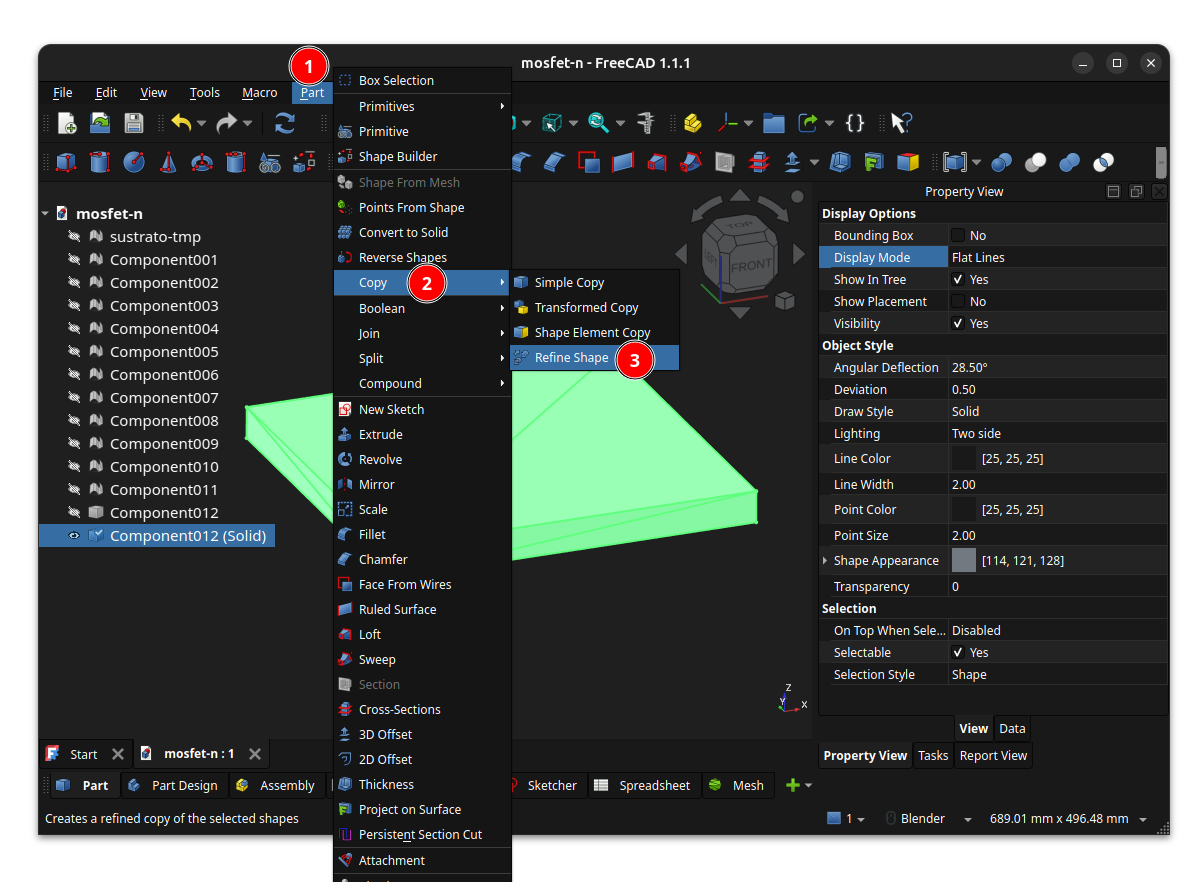
Task: Pick the Line Color swatch
Action: (964, 458)
